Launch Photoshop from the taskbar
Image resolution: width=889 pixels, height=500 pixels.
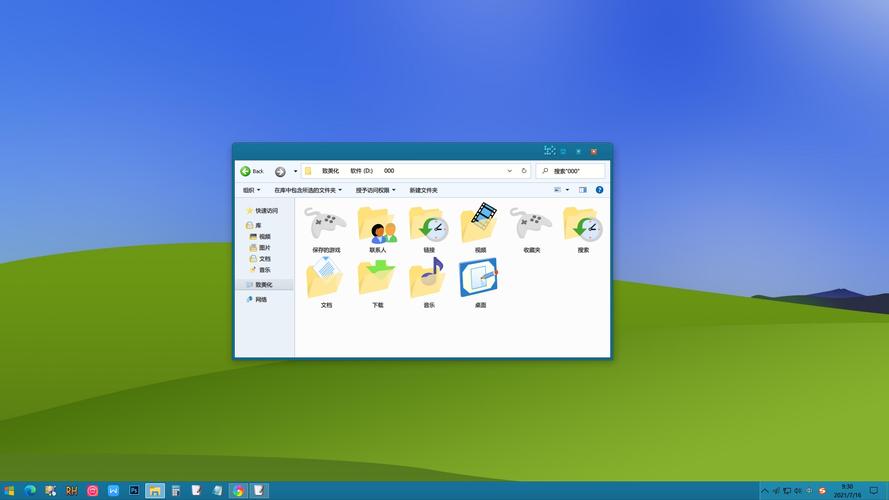pyautogui.click(x=134, y=490)
